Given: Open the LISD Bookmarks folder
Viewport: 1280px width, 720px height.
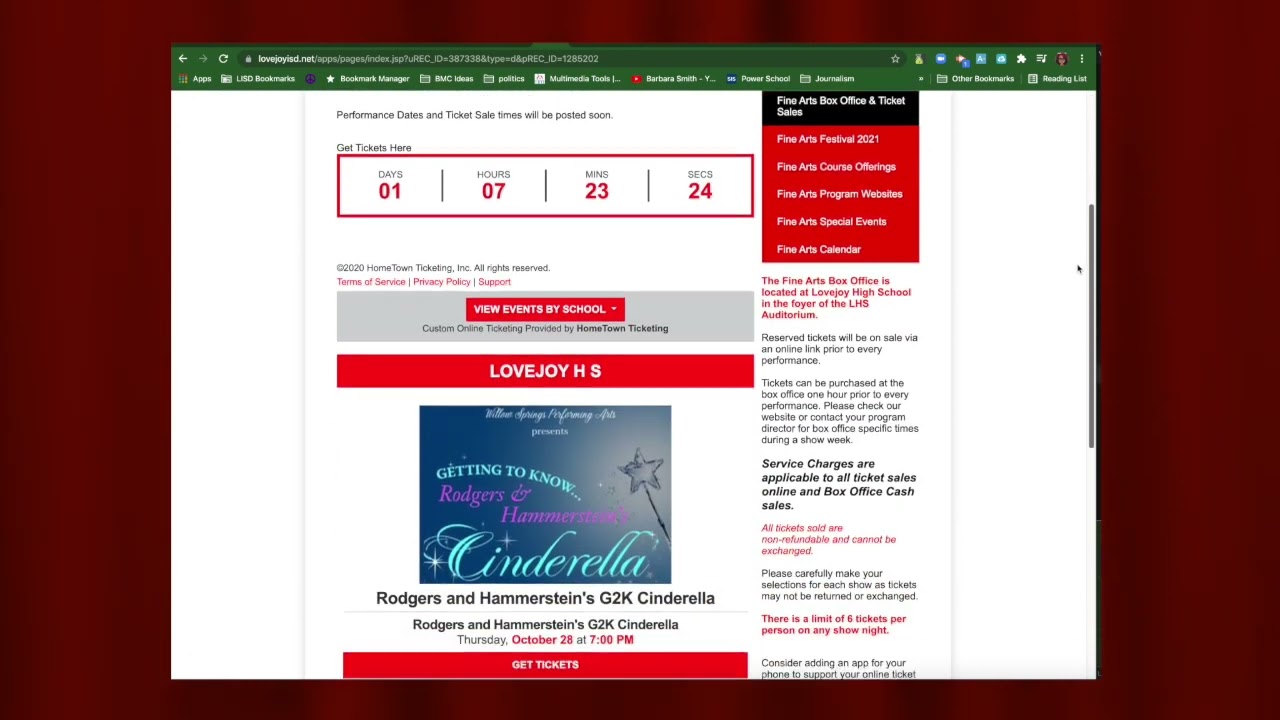Looking at the screenshot, I should 258,79.
